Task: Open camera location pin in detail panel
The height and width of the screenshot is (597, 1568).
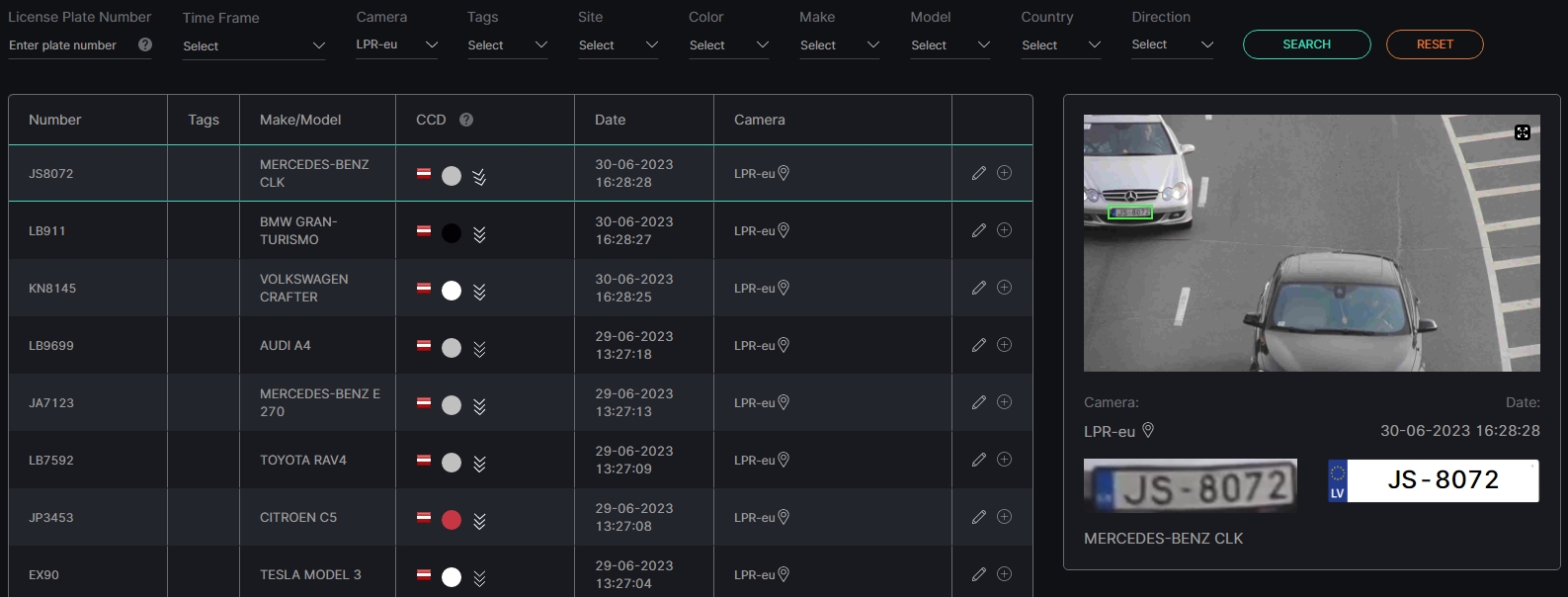Action: (1148, 431)
